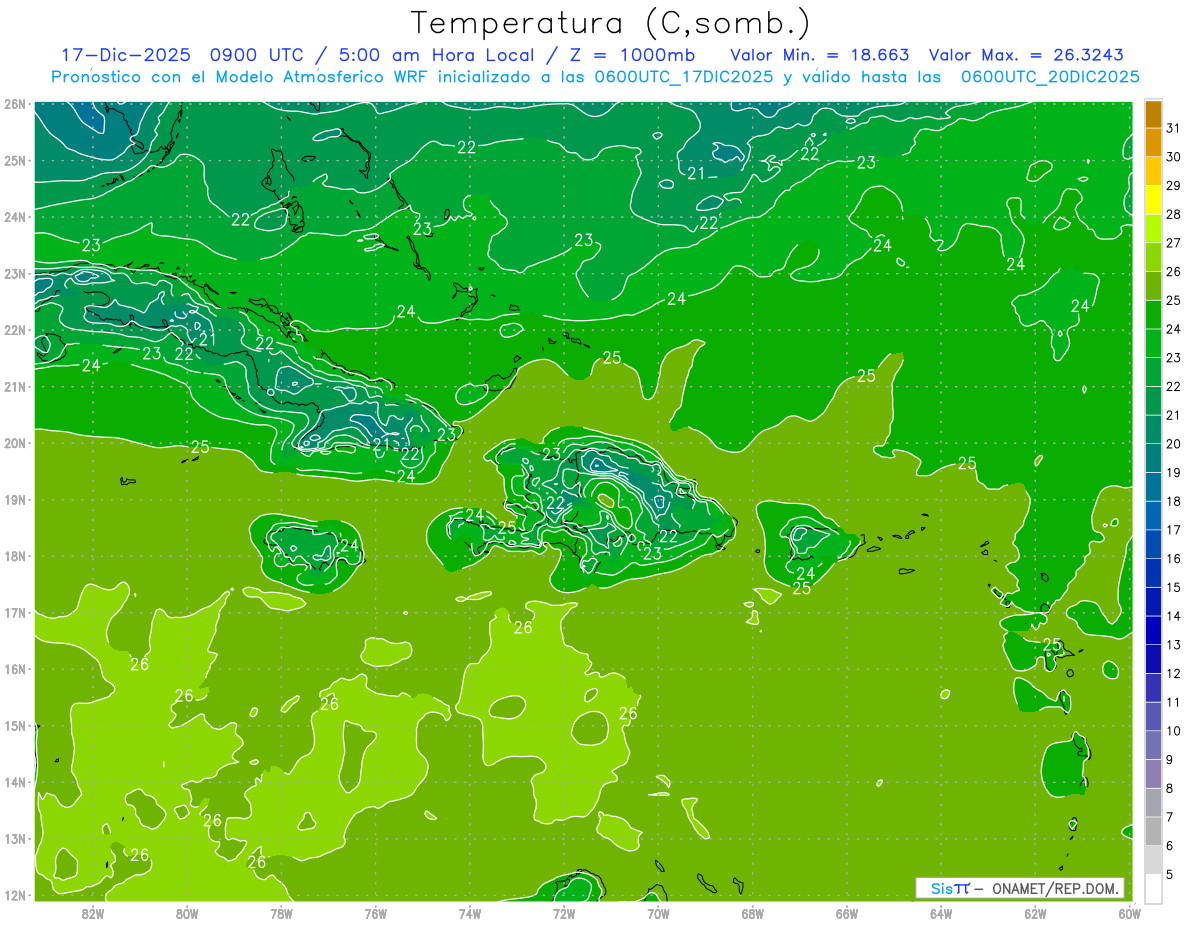Click the "60W" longitude axis label

tap(1129, 914)
